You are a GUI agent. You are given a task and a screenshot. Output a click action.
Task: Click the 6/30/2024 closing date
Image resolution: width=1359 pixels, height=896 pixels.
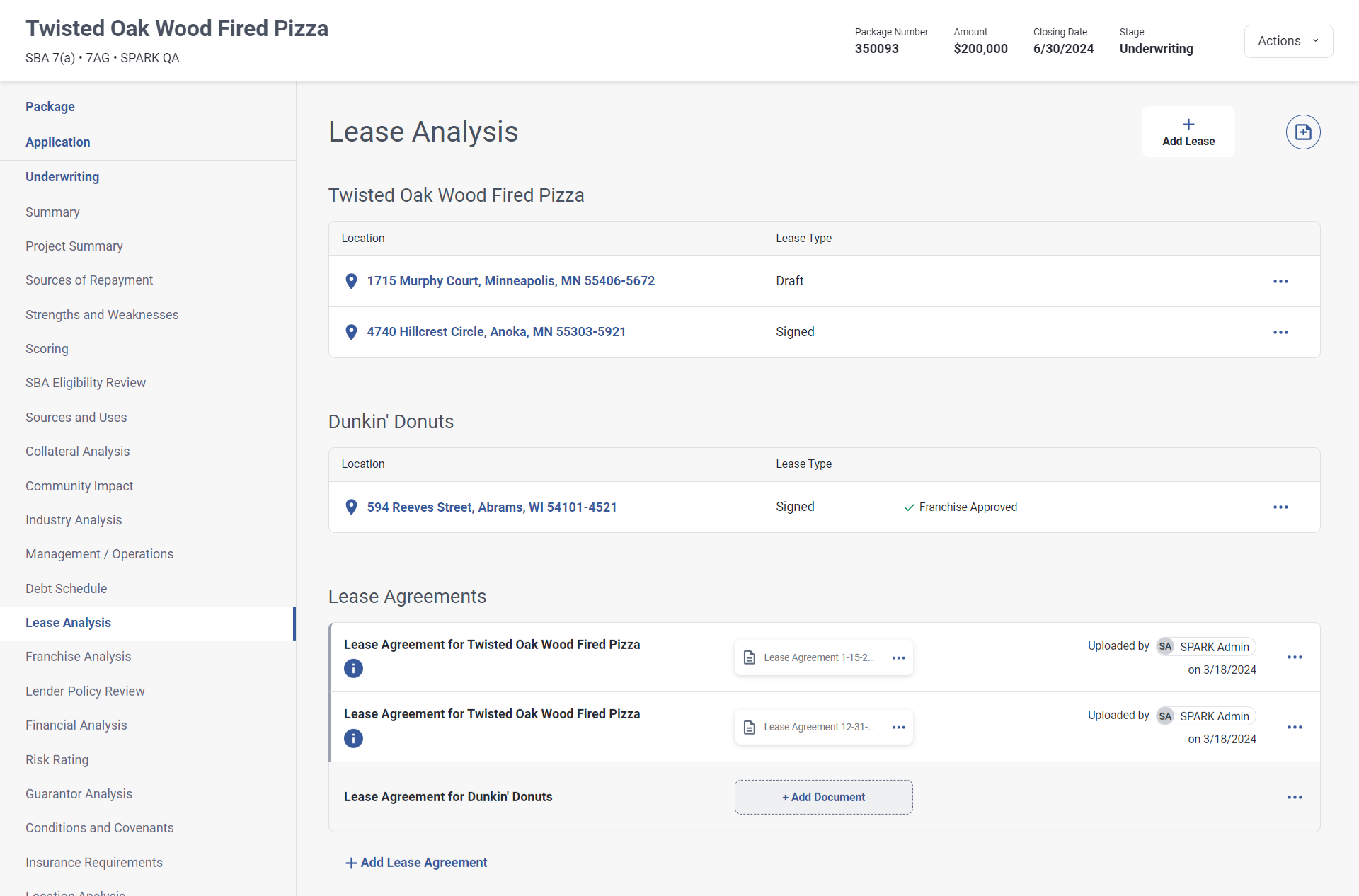point(1063,49)
